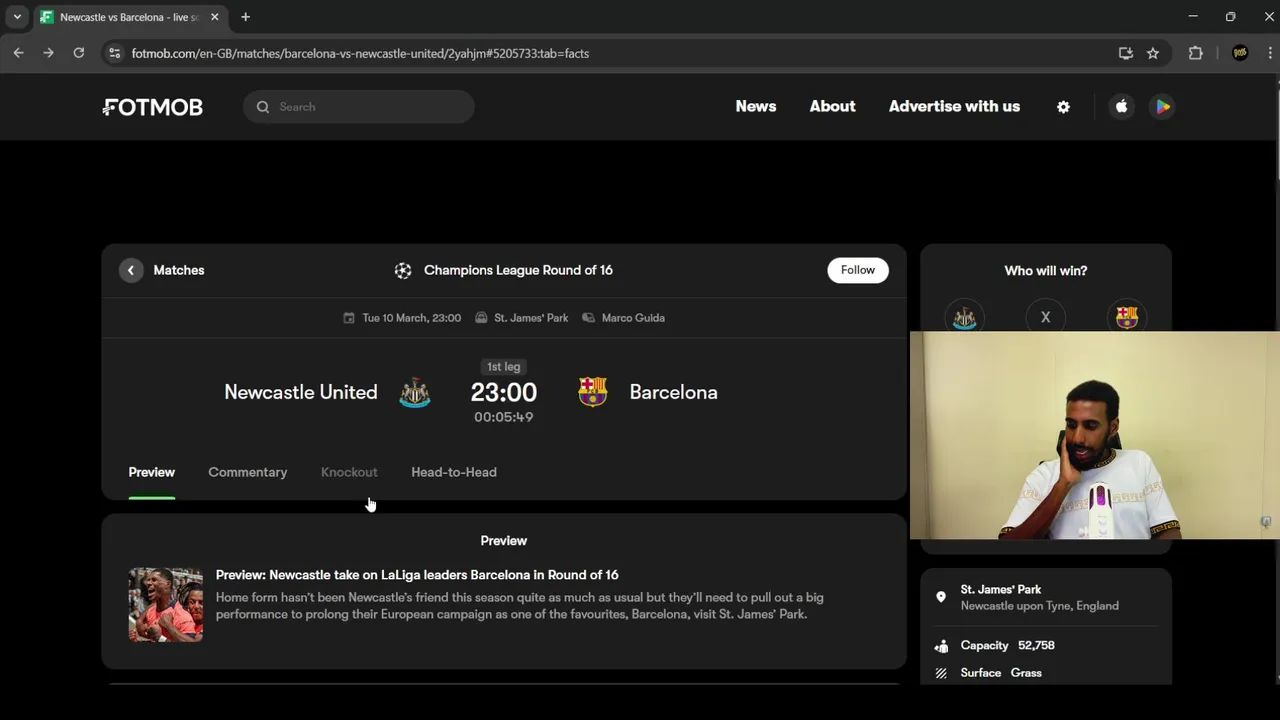
Task: Click Marco Guida referee name
Action: click(x=633, y=318)
